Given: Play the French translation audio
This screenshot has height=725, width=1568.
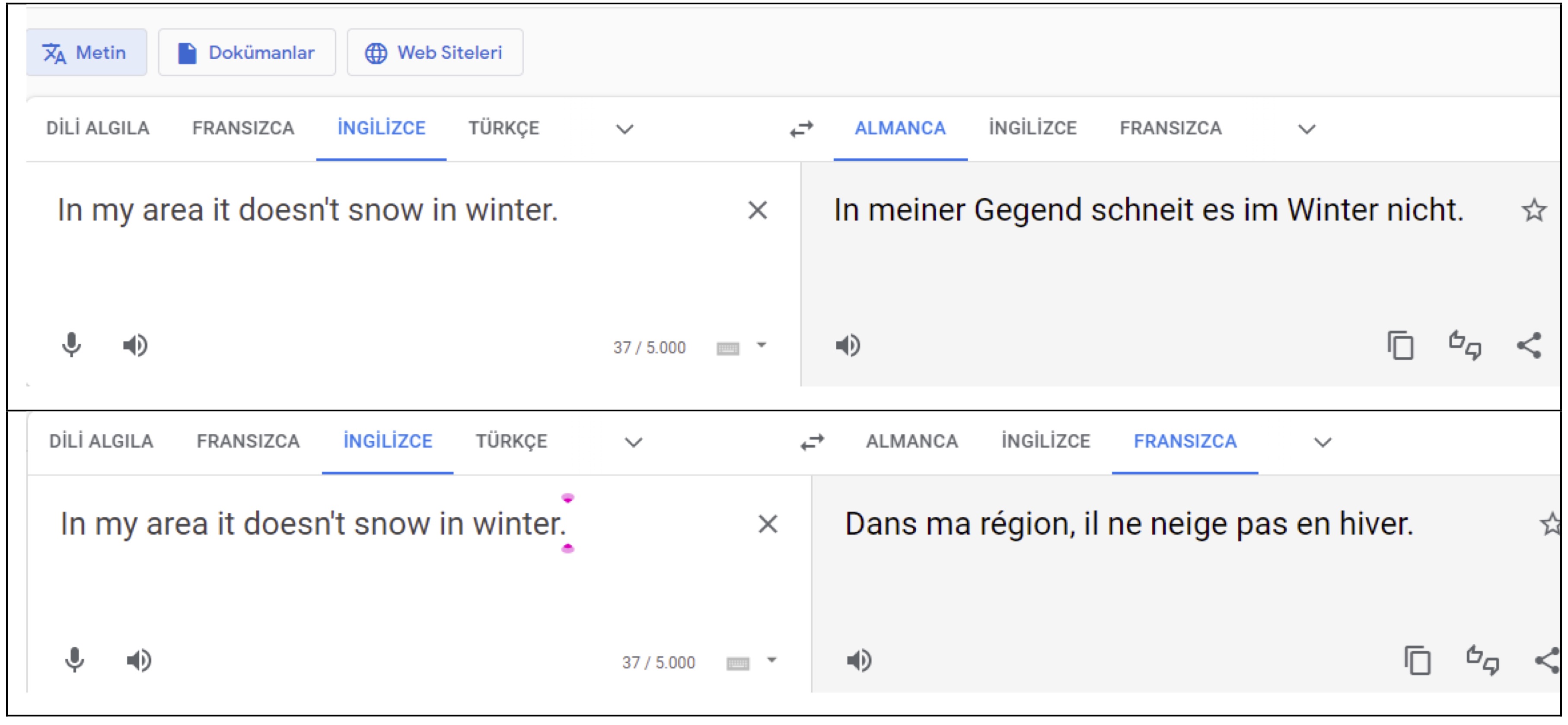Looking at the screenshot, I should pos(859,661).
